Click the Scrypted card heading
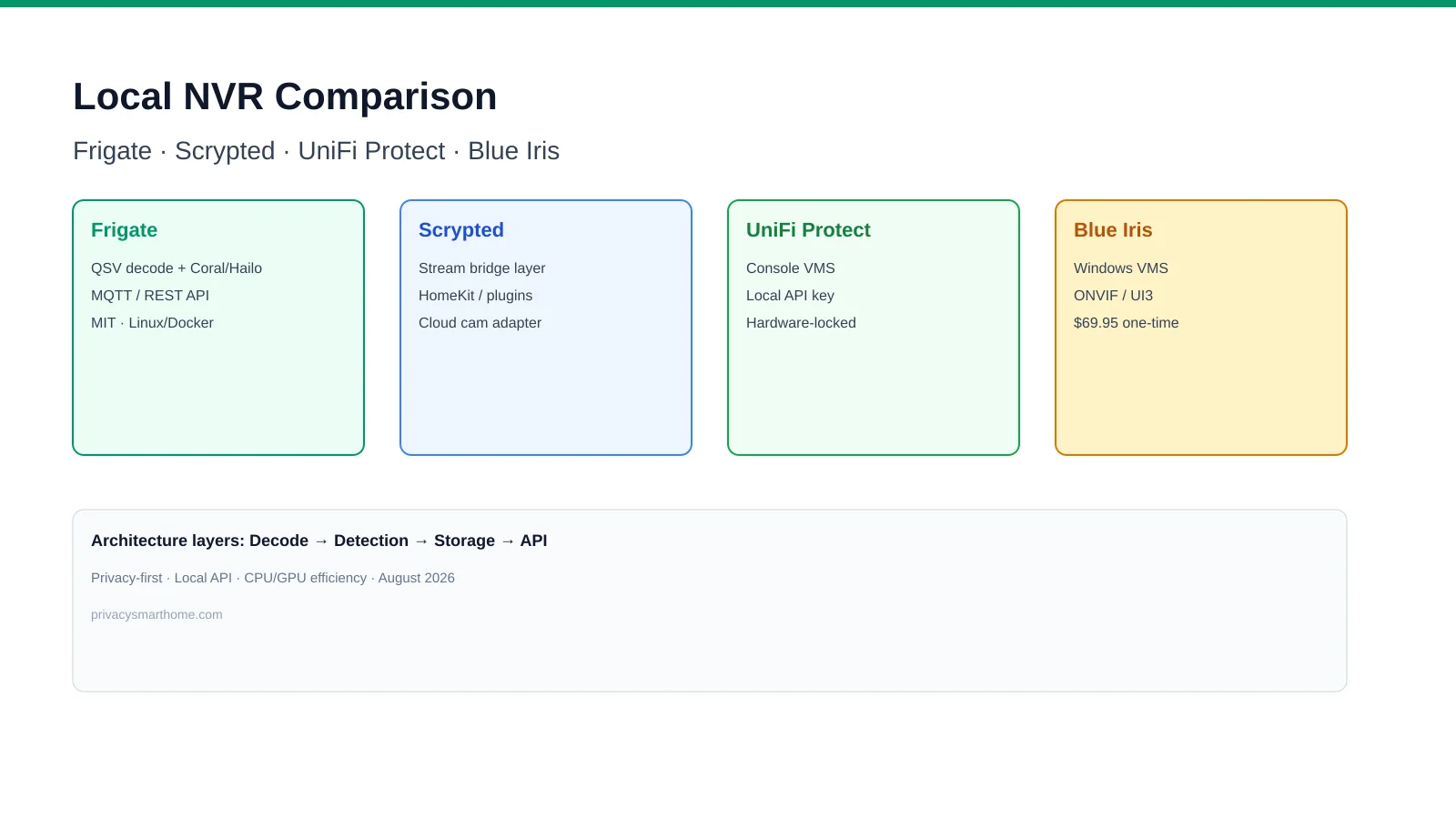Image resolution: width=1456 pixels, height=819 pixels. click(461, 230)
